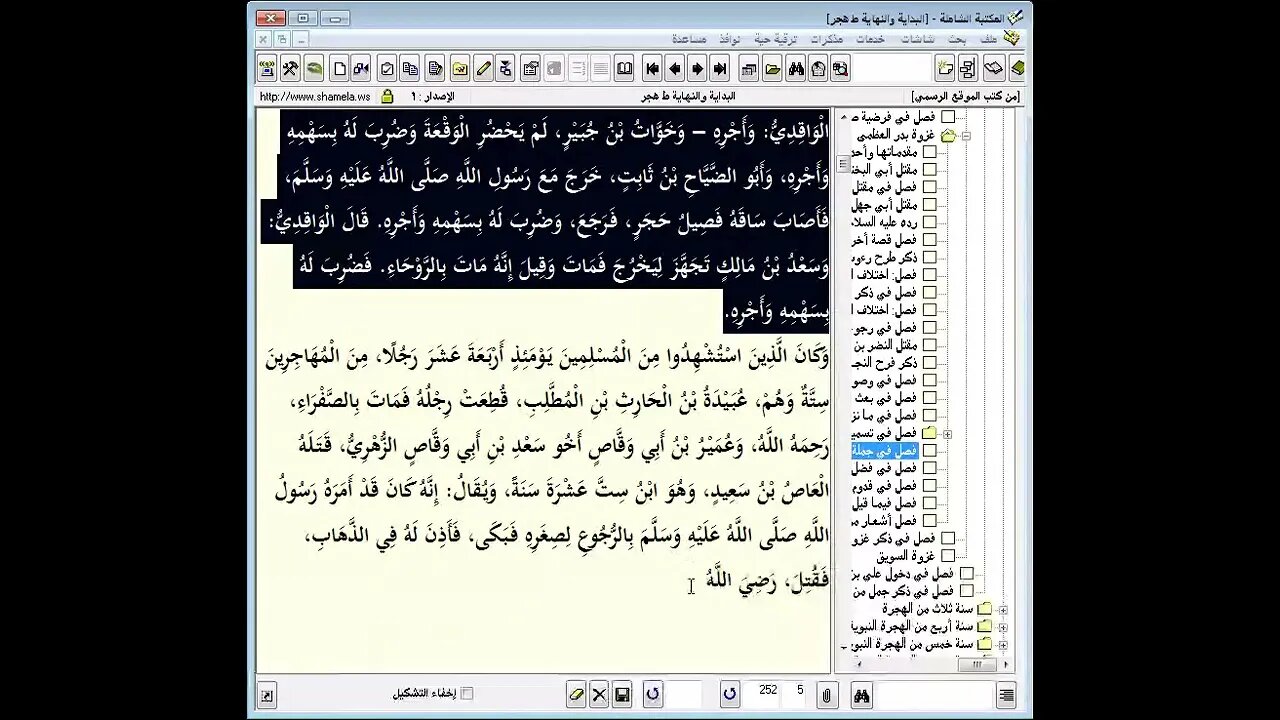
Task: Select tree item غزوة السويق
Action: tap(906, 556)
